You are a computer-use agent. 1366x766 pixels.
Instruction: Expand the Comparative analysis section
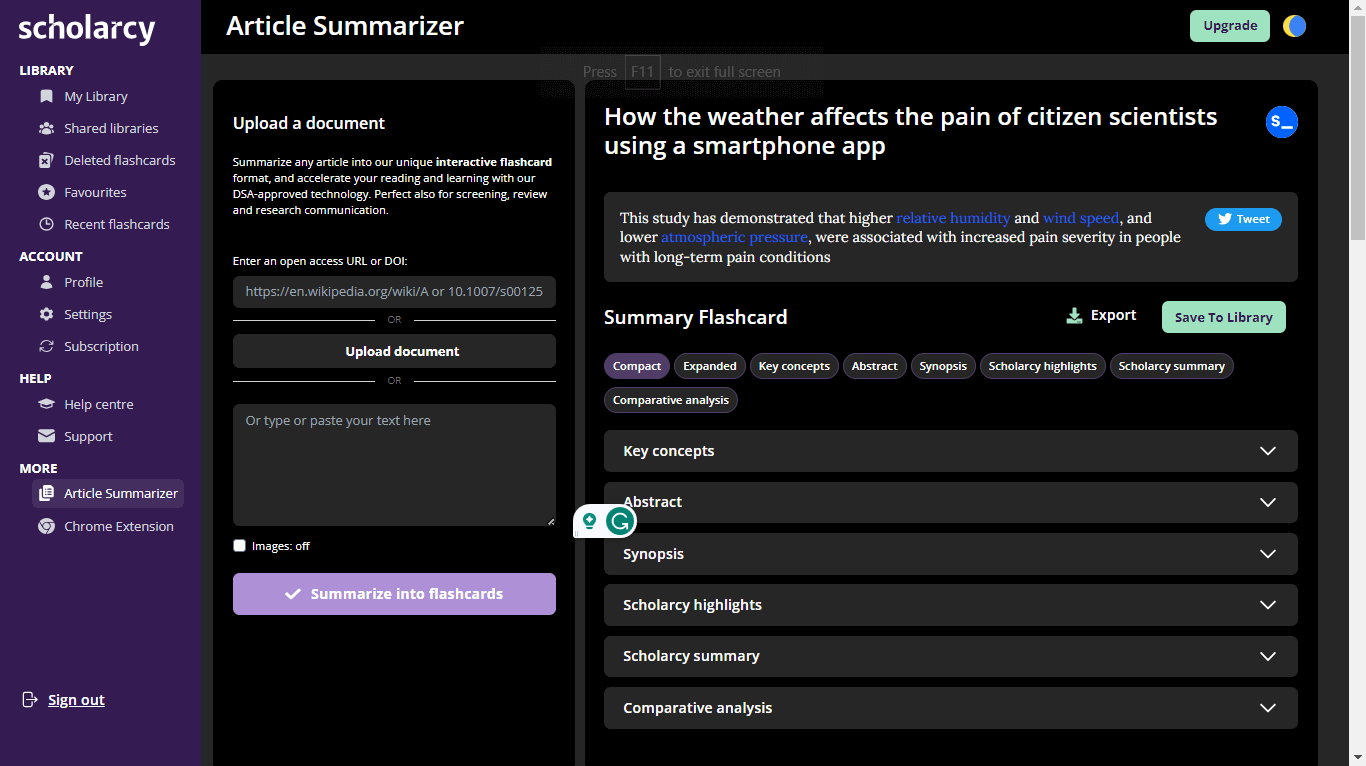click(950, 708)
